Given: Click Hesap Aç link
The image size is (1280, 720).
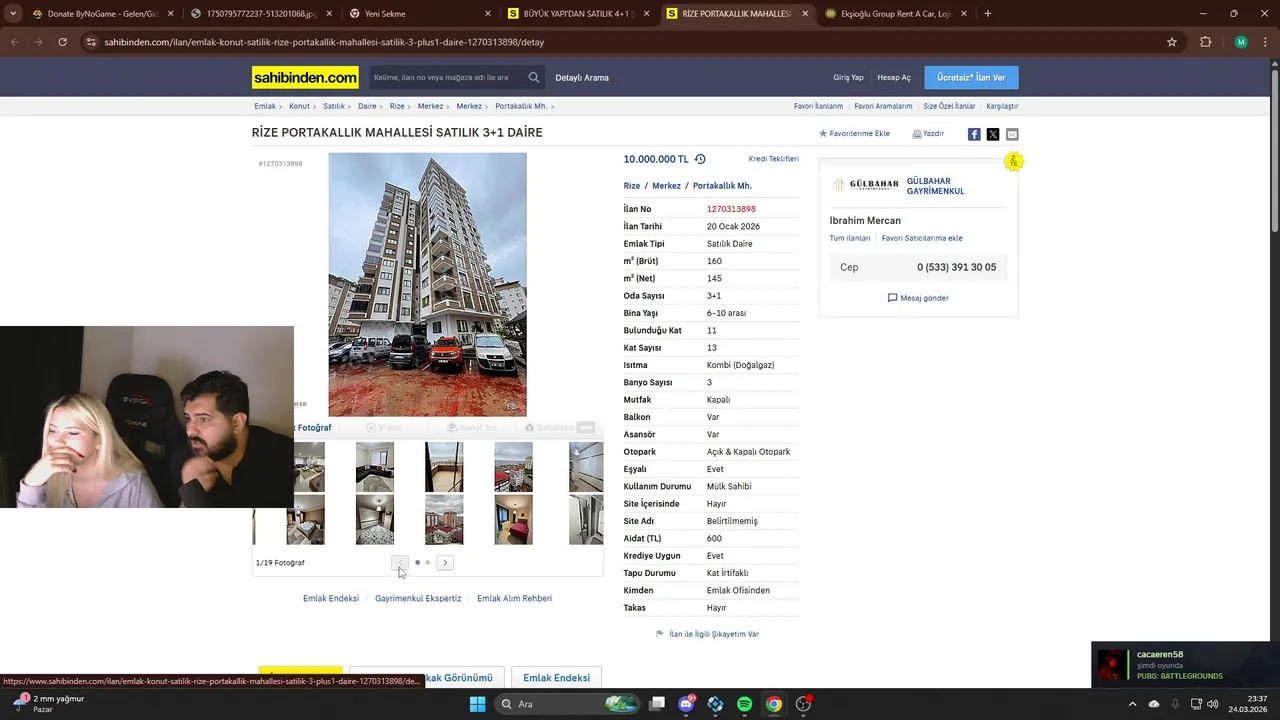Looking at the screenshot, I should click(894, 77).
